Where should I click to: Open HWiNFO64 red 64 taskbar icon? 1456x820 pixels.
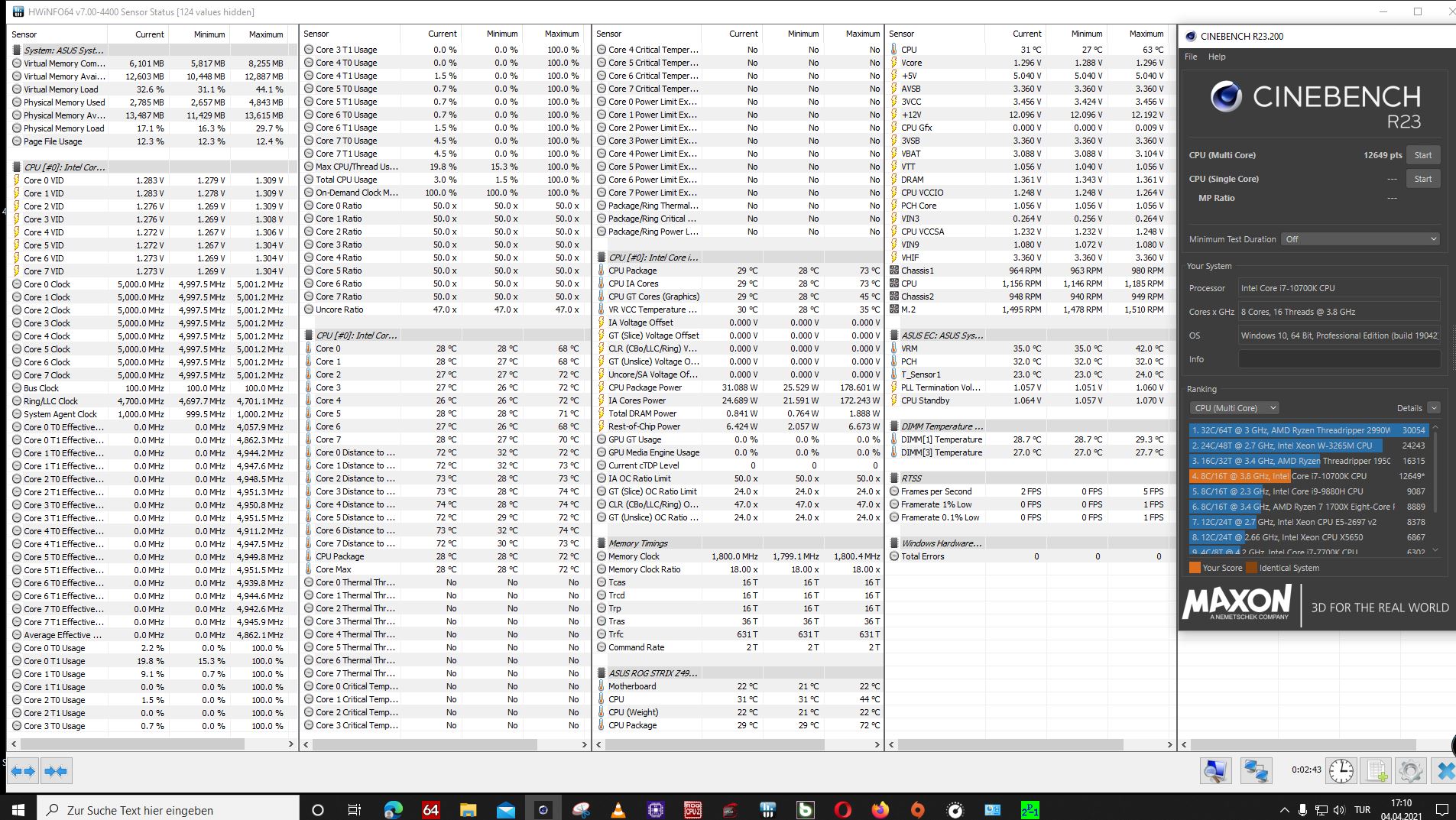point(430,810)
